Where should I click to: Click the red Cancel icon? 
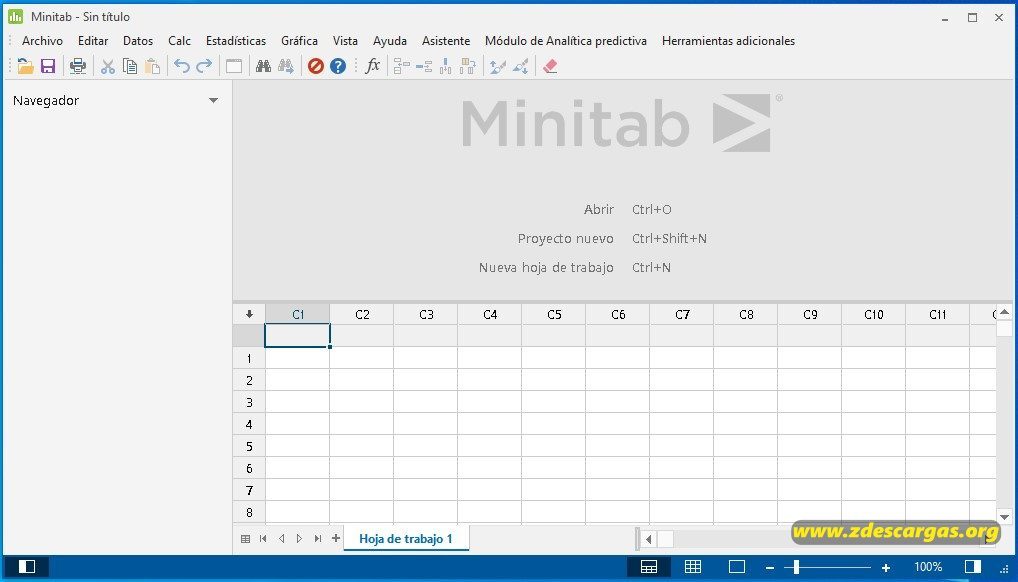pyautogui.click(x=316, y=66)
